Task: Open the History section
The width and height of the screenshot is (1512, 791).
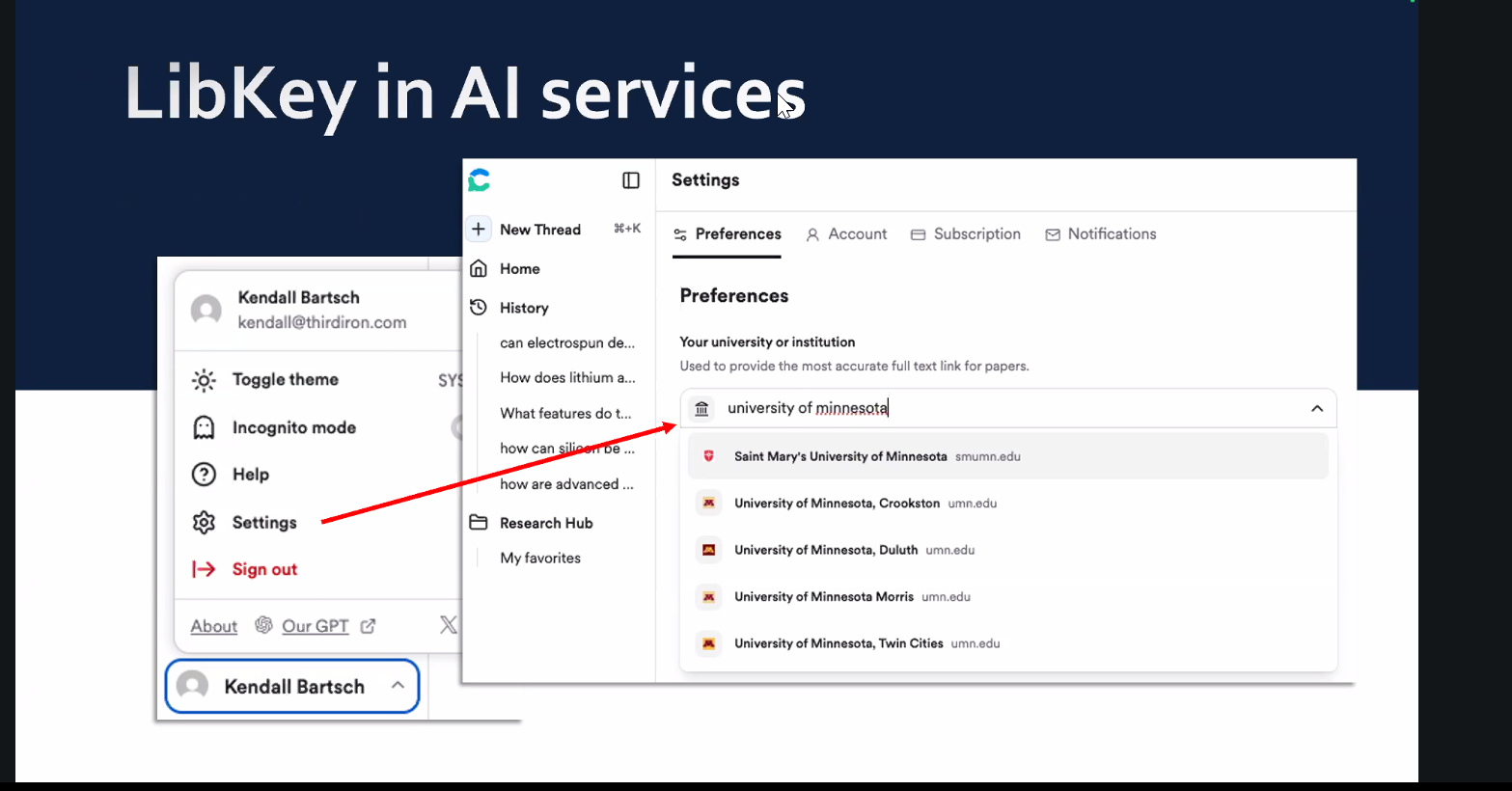Action: click(523, 308)
